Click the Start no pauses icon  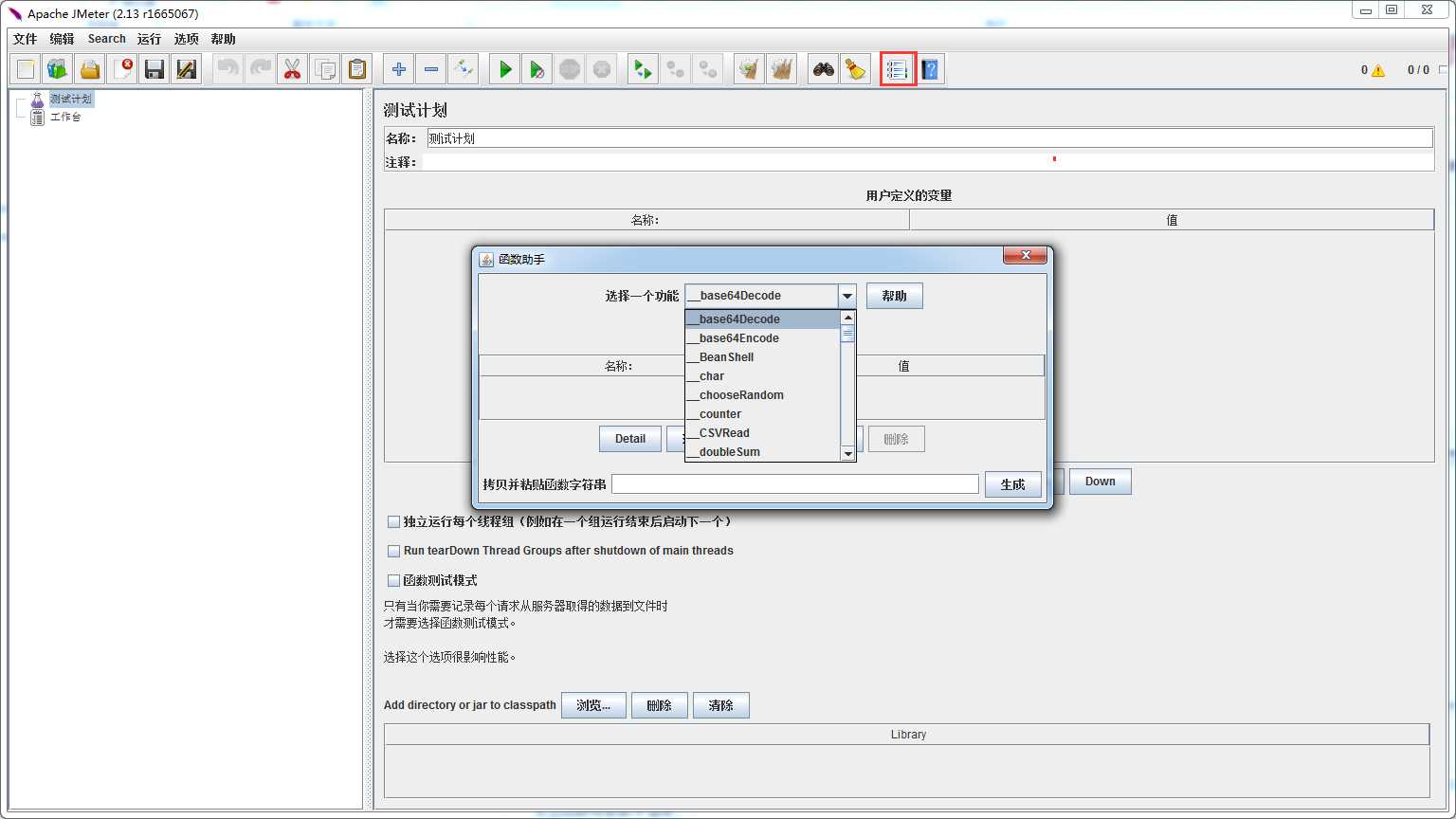537,69
